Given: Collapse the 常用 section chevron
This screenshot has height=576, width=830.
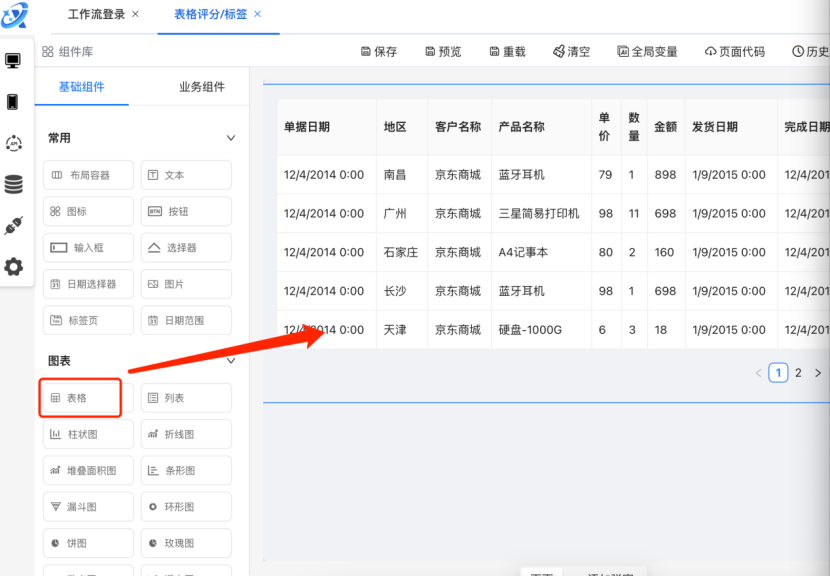Looking at the screenshot, I should [231, 138].
